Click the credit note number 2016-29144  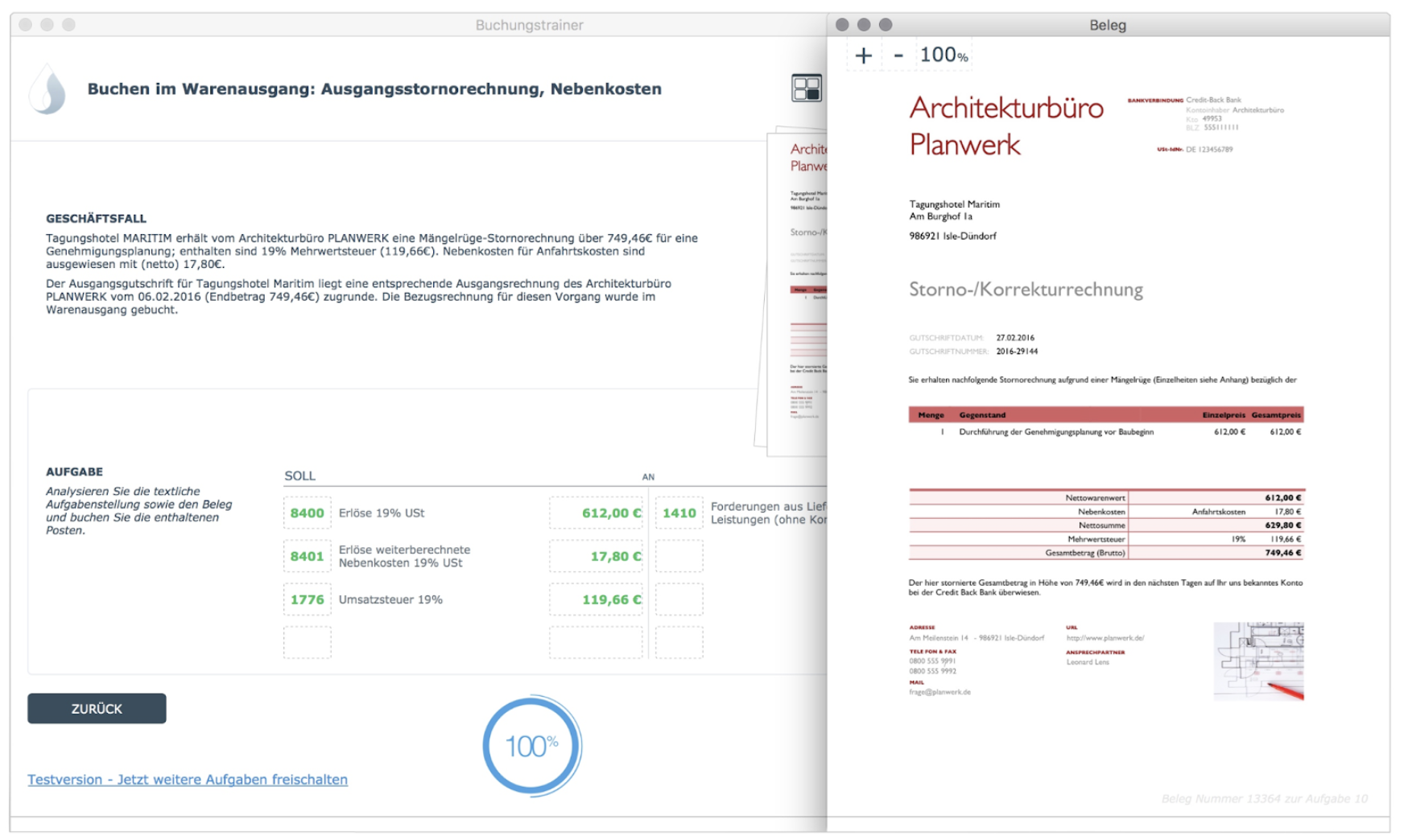(1017, 352)
